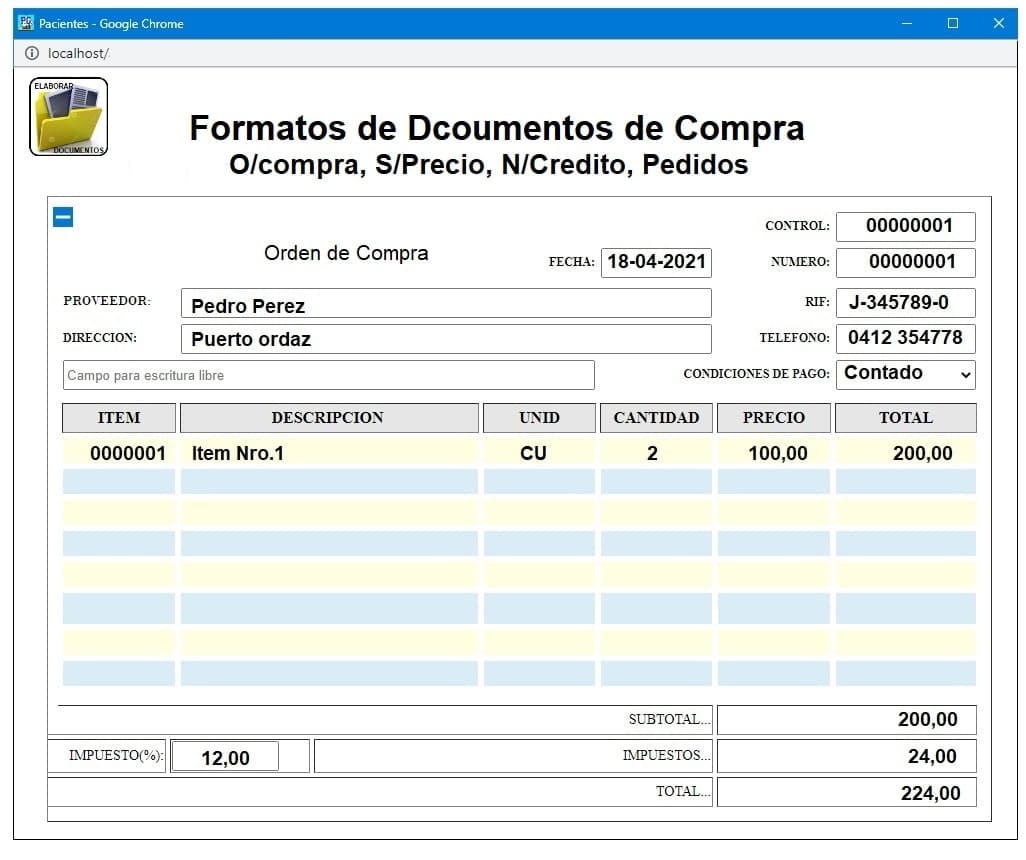Open the Condiciones de Pago dropdown
Viewport: 1026px width, 860px height.
point(906,374)
